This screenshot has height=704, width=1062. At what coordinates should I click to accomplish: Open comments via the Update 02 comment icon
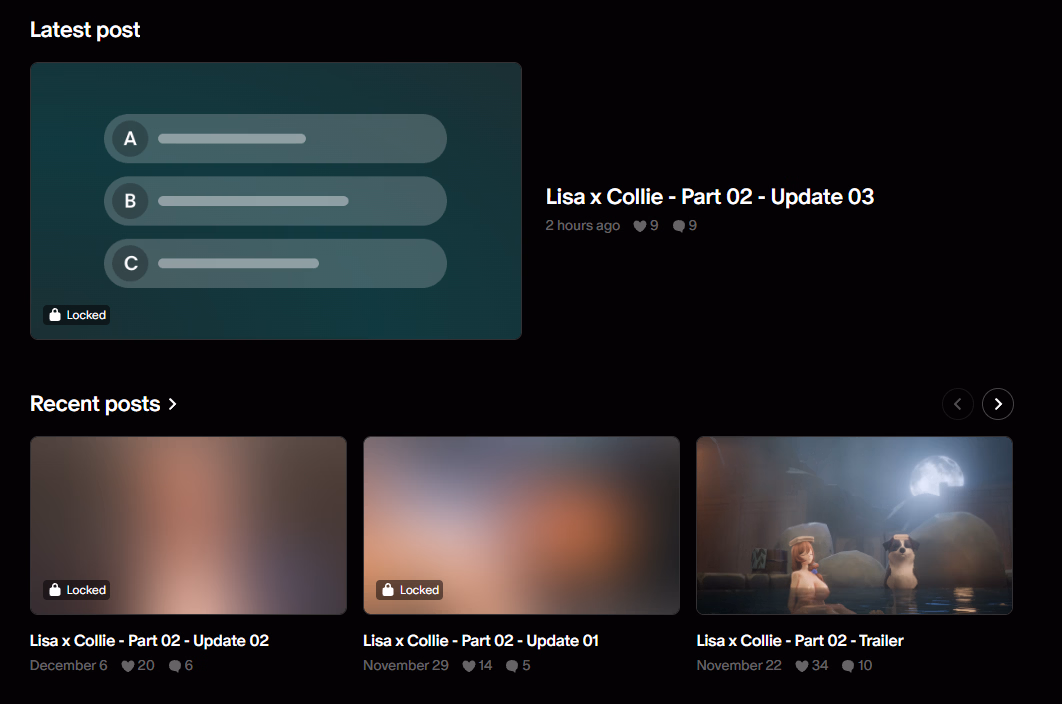(x=175, y=666)
